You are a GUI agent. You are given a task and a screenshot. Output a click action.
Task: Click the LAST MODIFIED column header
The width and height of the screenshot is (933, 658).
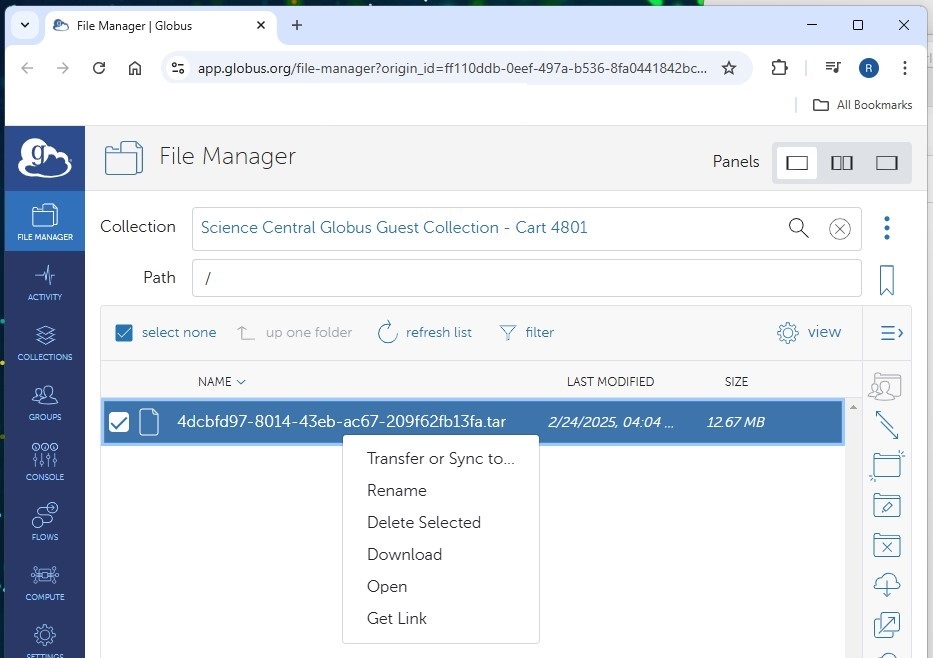coord(610,381)
